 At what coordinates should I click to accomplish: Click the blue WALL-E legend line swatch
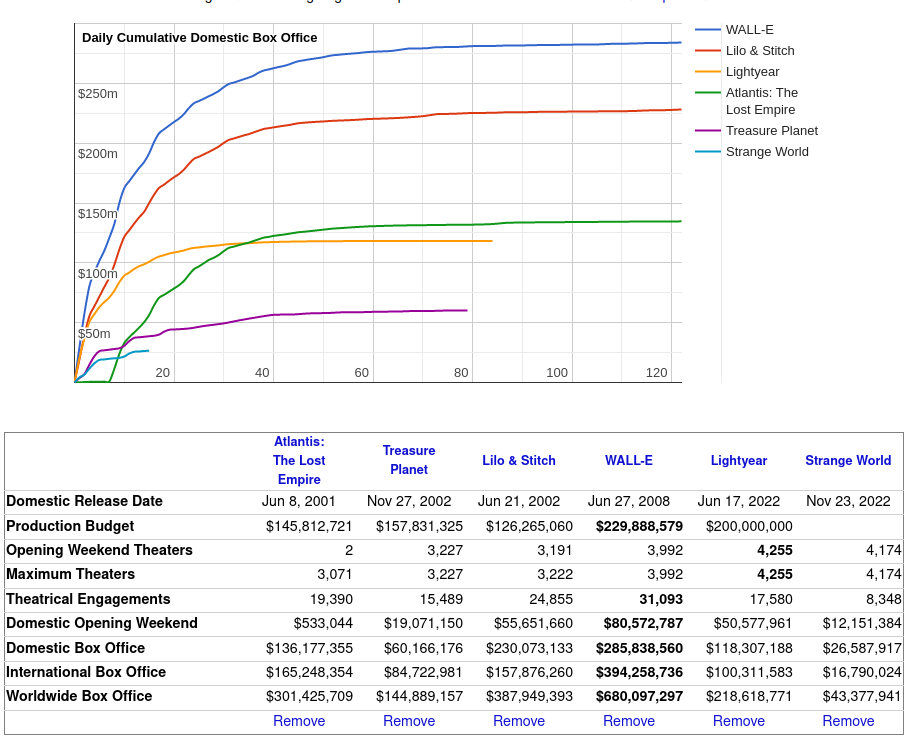click(708, 30)
